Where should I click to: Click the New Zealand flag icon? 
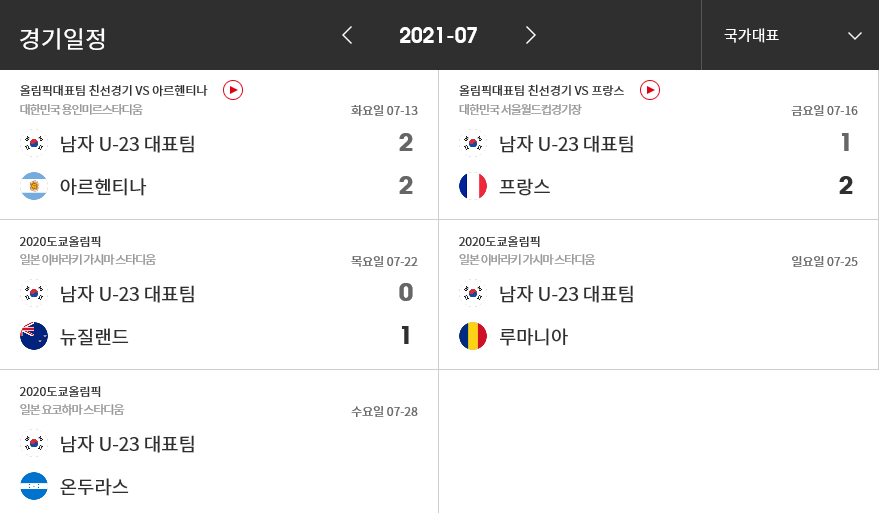pos(34,336)
